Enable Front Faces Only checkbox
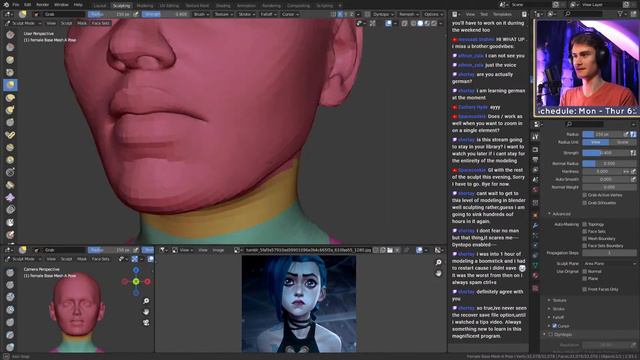 coord(584,289)
